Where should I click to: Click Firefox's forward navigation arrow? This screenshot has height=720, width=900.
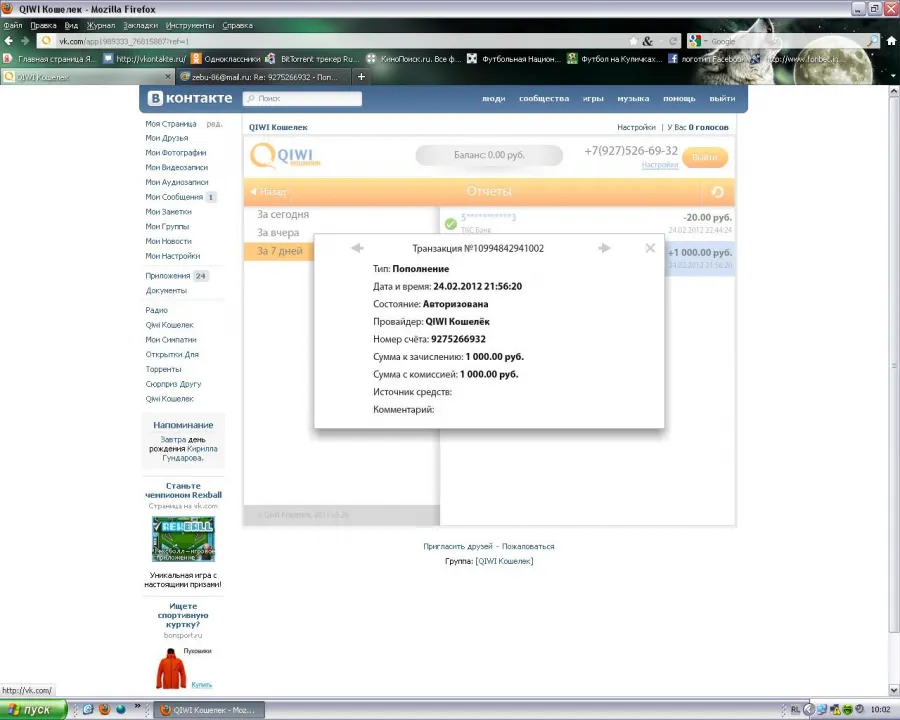25,41
